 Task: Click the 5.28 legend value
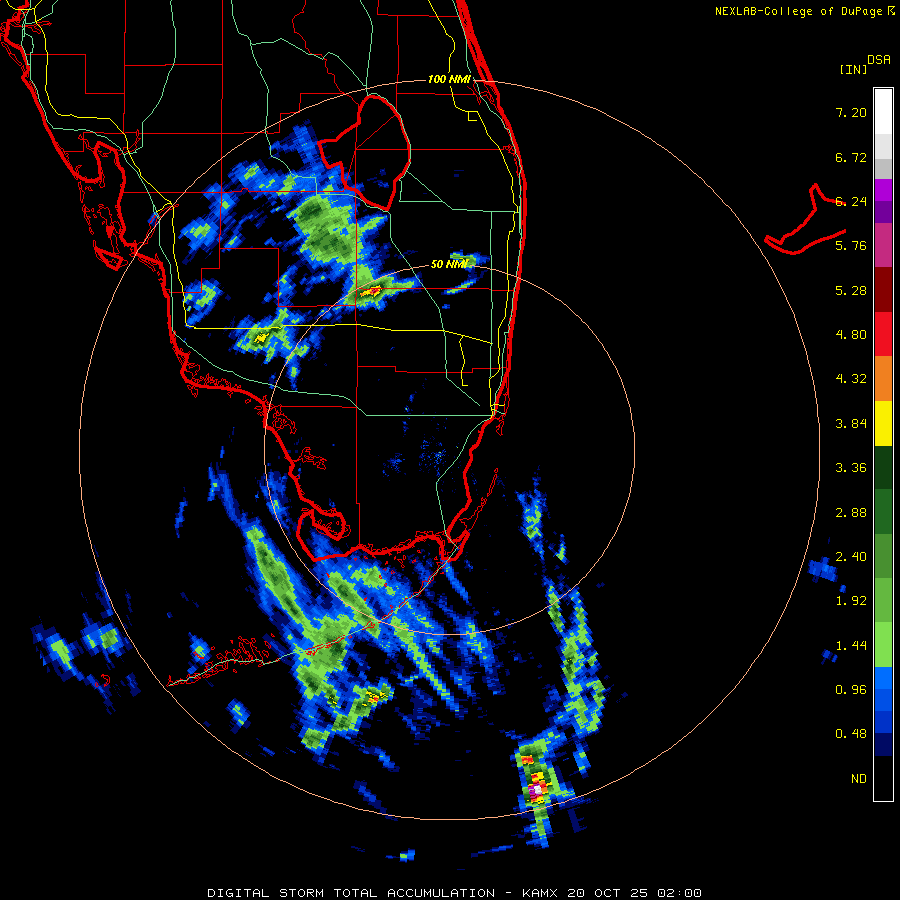[851, 290]
